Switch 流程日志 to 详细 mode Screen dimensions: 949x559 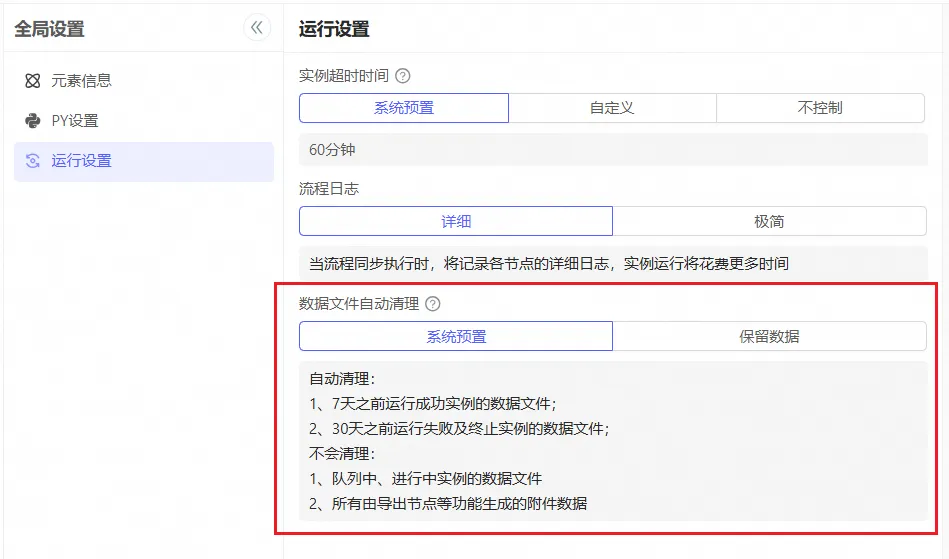[456, 221]
